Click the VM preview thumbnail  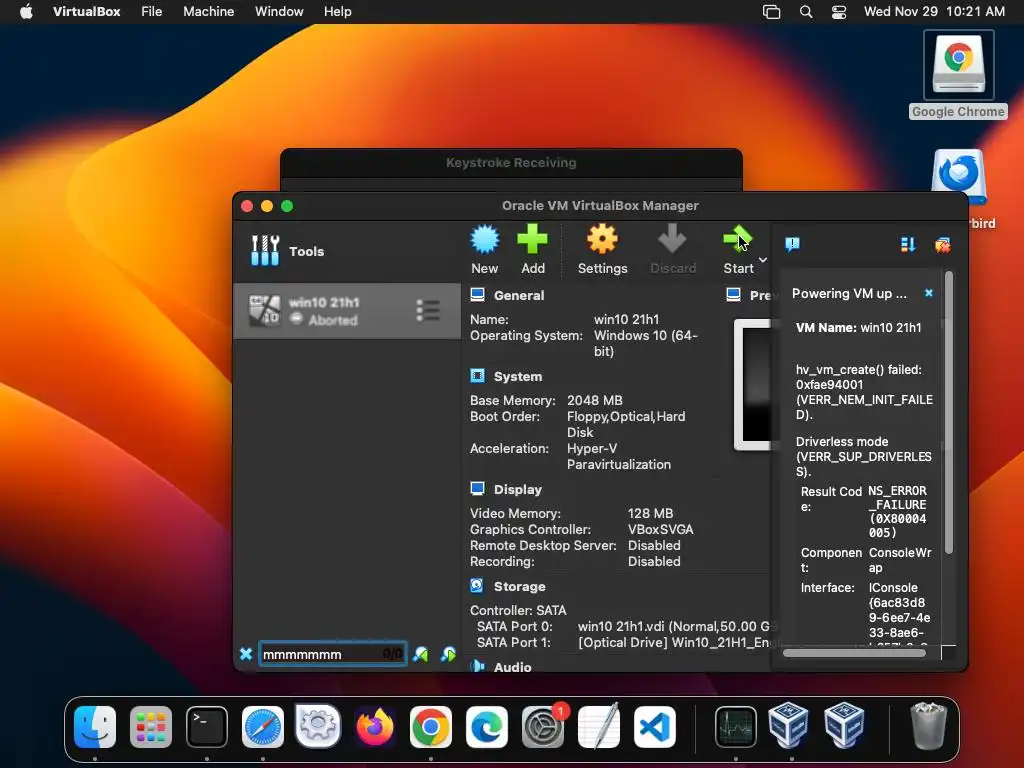752,385
